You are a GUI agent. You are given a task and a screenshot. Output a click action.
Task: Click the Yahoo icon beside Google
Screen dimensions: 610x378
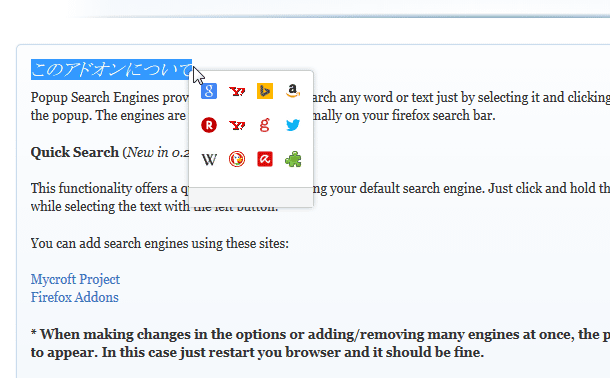pyautogui.click(x=237, y=91)
